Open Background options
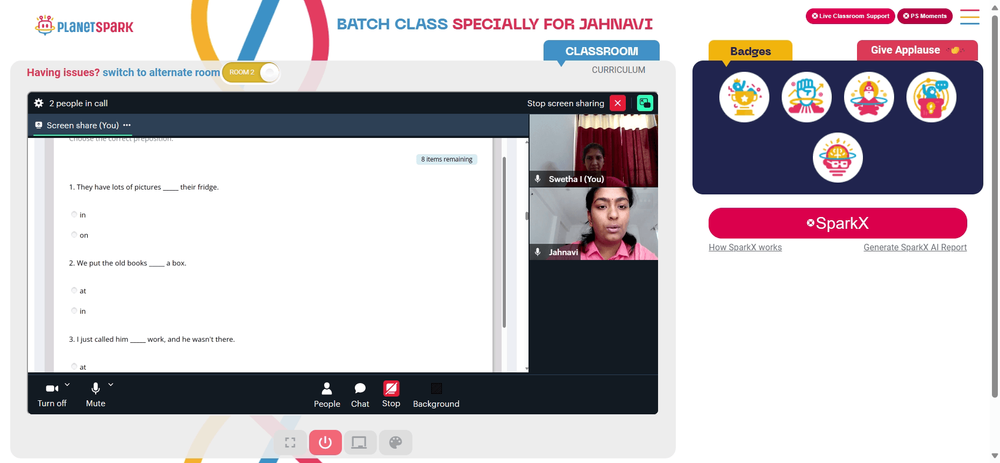The height and width of the screenshot is (463, 1000). pos(436,395)
